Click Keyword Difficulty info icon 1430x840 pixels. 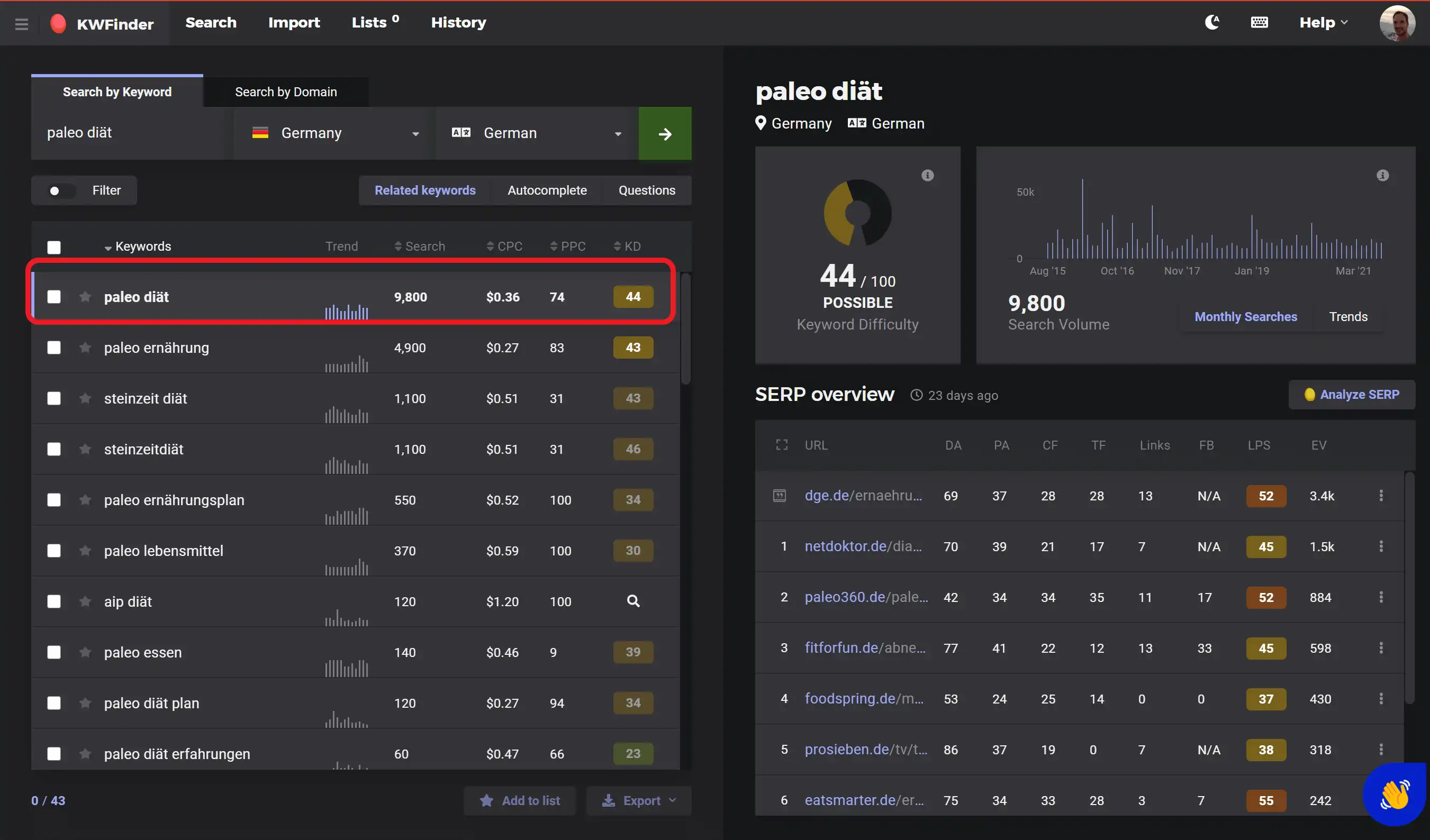click(x=927, y=175)
